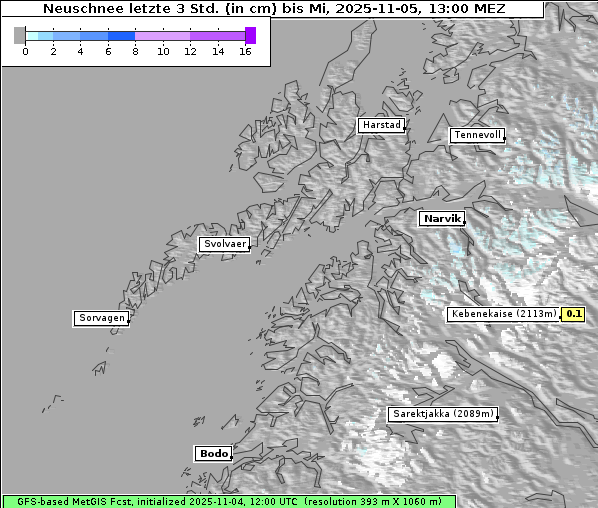Screen dimensions: 598x508
Task: Click the Harstad city label
Action: [381, 125]
